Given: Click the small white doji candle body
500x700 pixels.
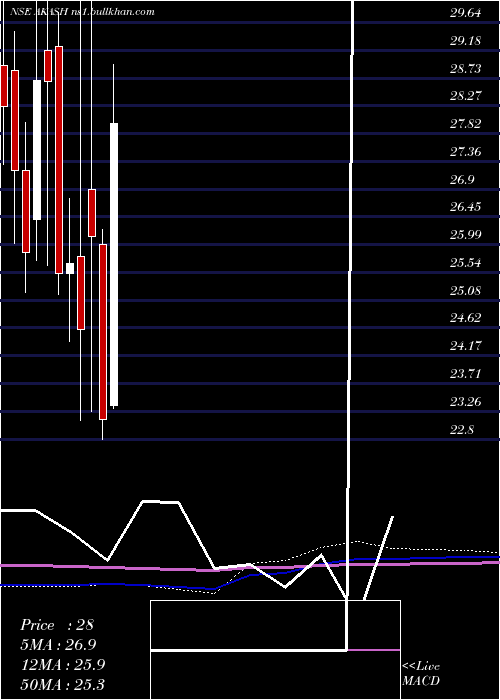Looking at the screenshot, I should pos(70,268).
